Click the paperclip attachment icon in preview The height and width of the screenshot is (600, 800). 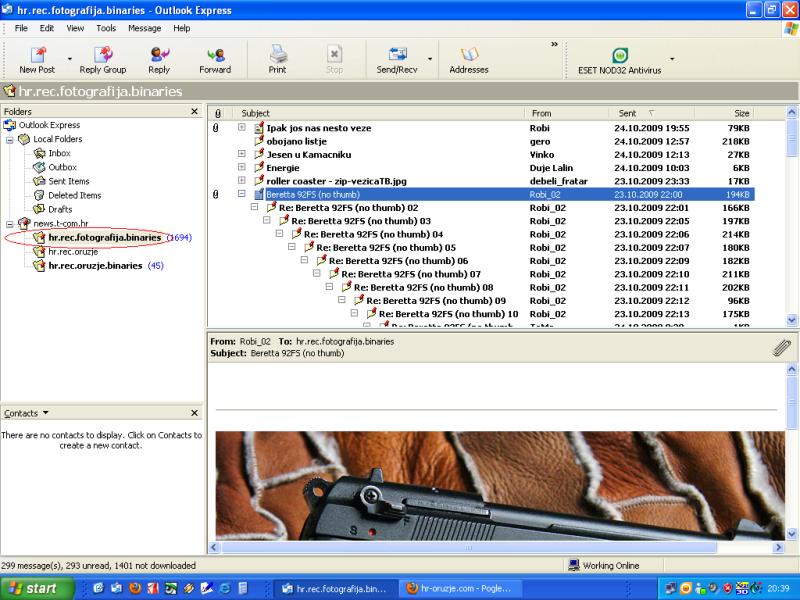tap(781, 347)
